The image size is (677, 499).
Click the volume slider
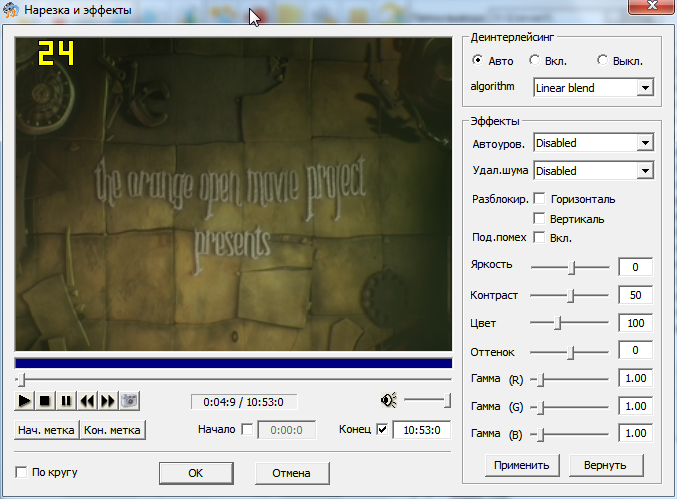[427, 400]
